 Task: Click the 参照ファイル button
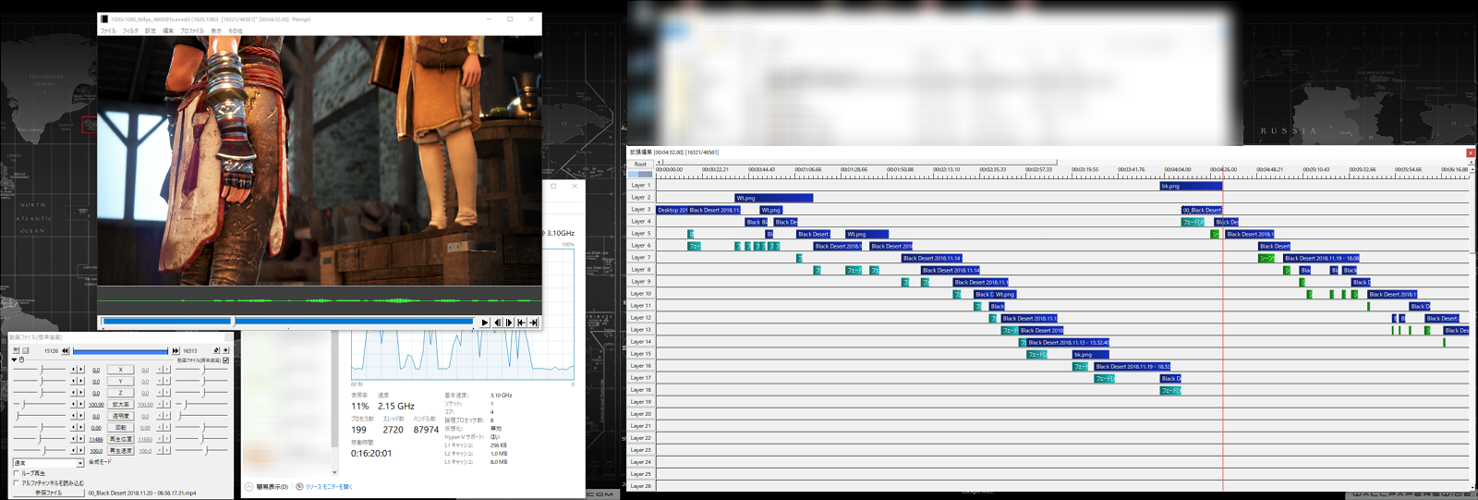coord(49,492)
